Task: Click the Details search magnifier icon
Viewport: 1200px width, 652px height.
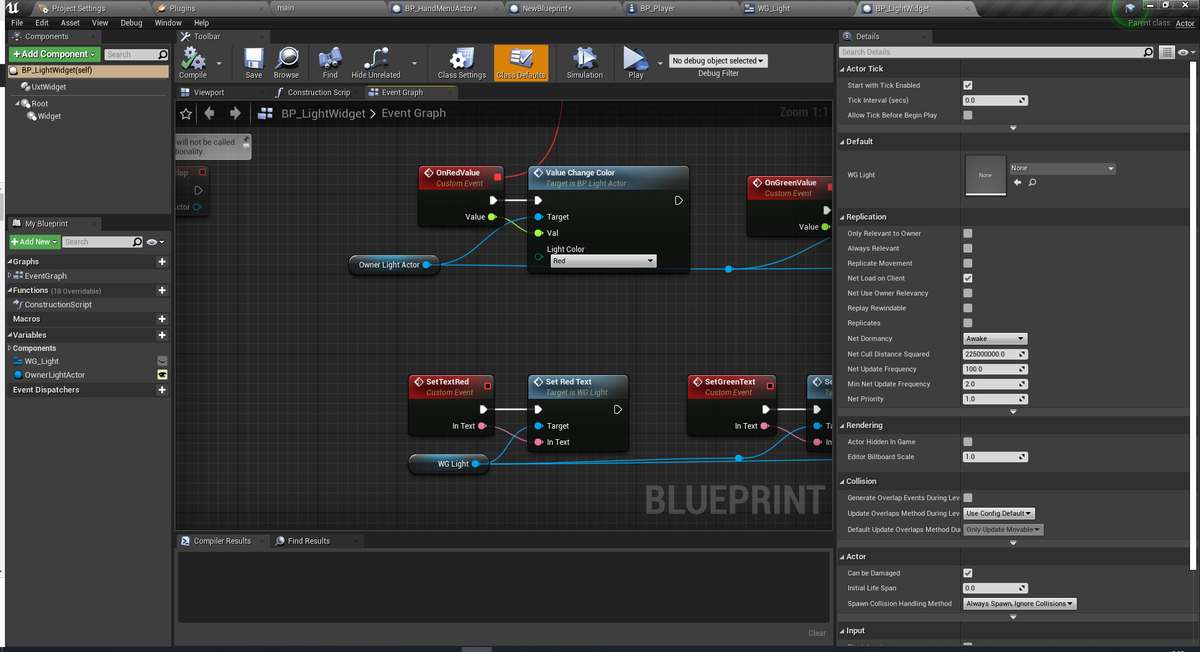Action: click(1148, 52)
